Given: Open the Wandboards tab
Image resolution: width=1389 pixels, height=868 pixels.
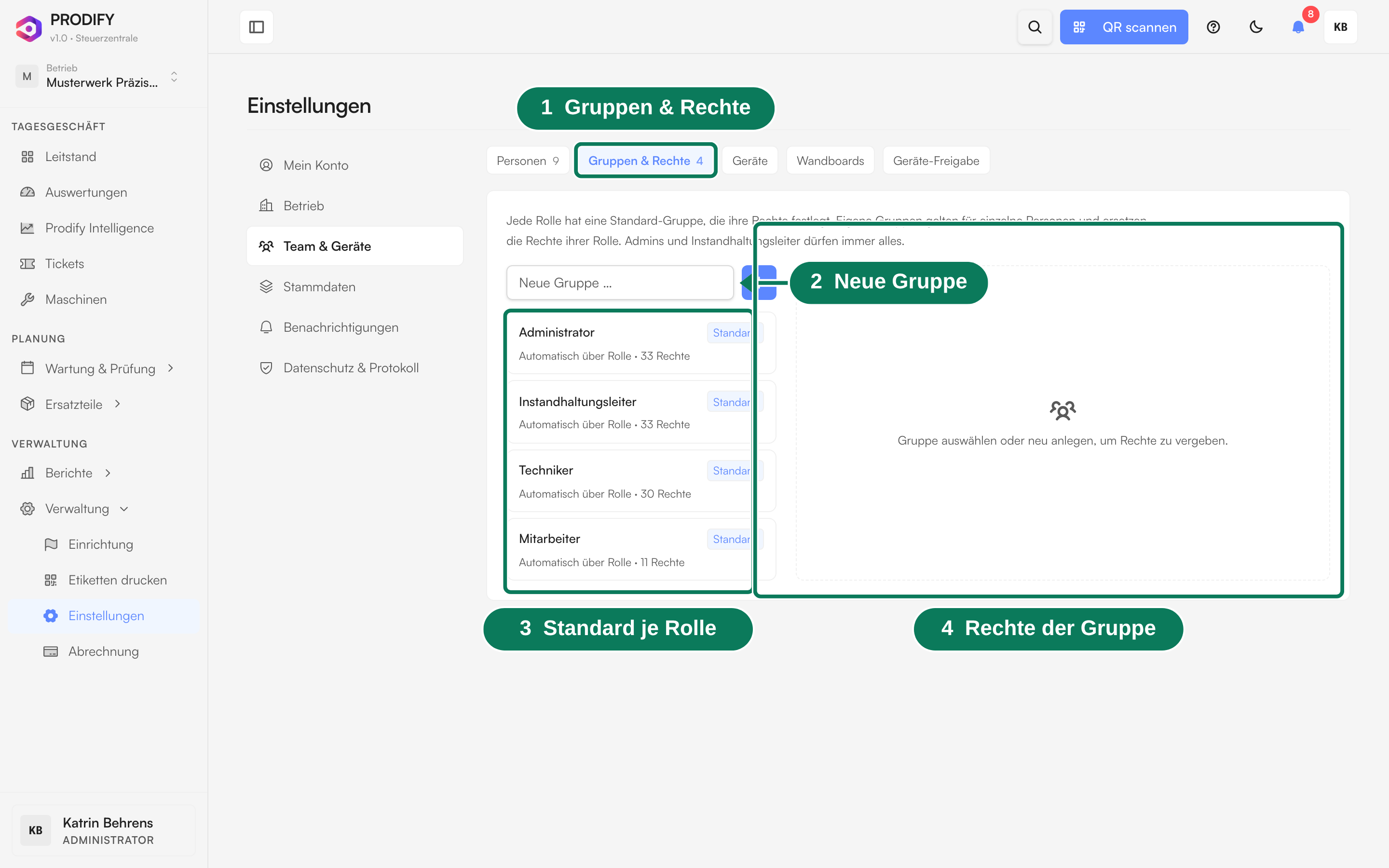Looking at the screenshot, I should [830, 161].
